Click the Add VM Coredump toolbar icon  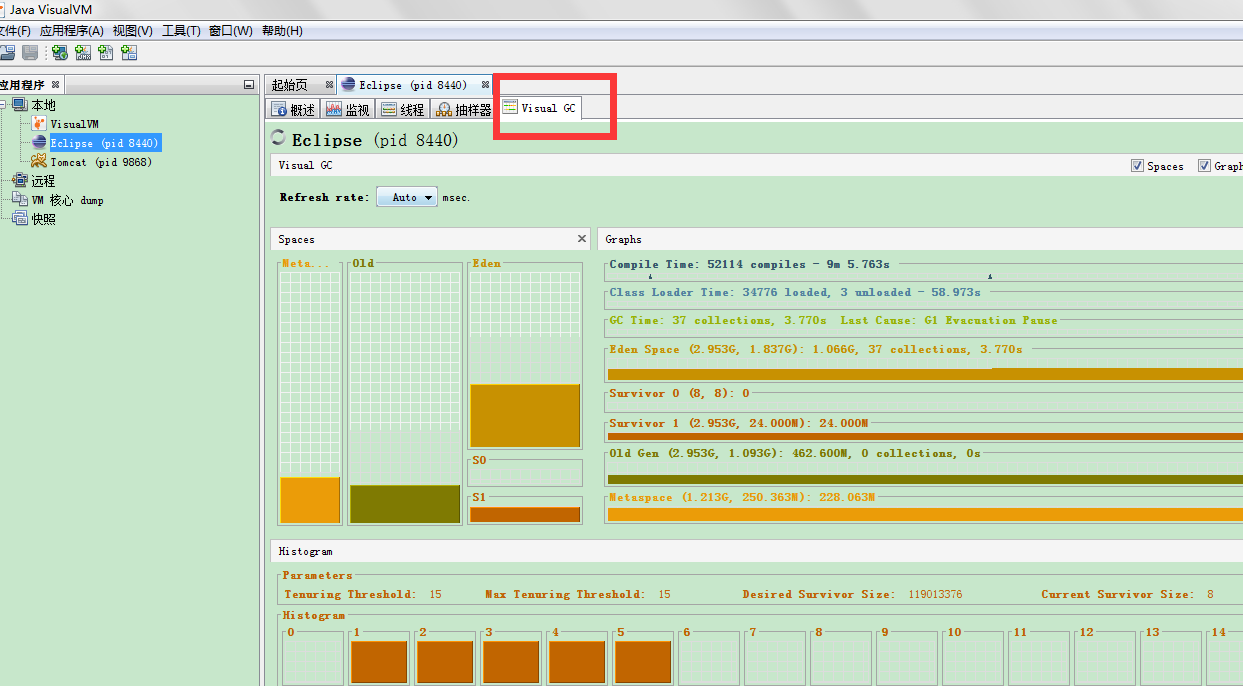[x=106, y=52]
